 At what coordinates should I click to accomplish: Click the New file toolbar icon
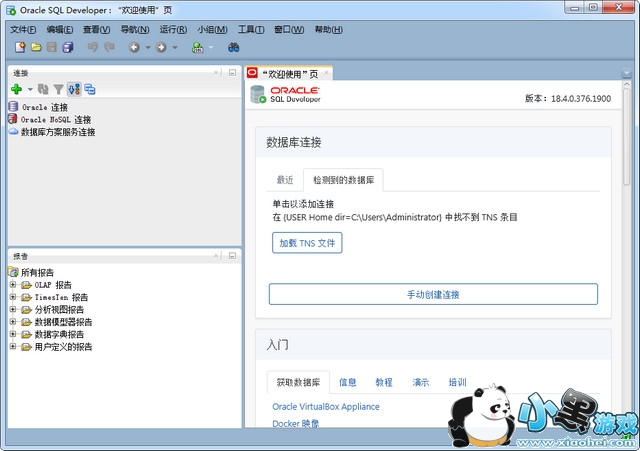click(x=20, y=47)
